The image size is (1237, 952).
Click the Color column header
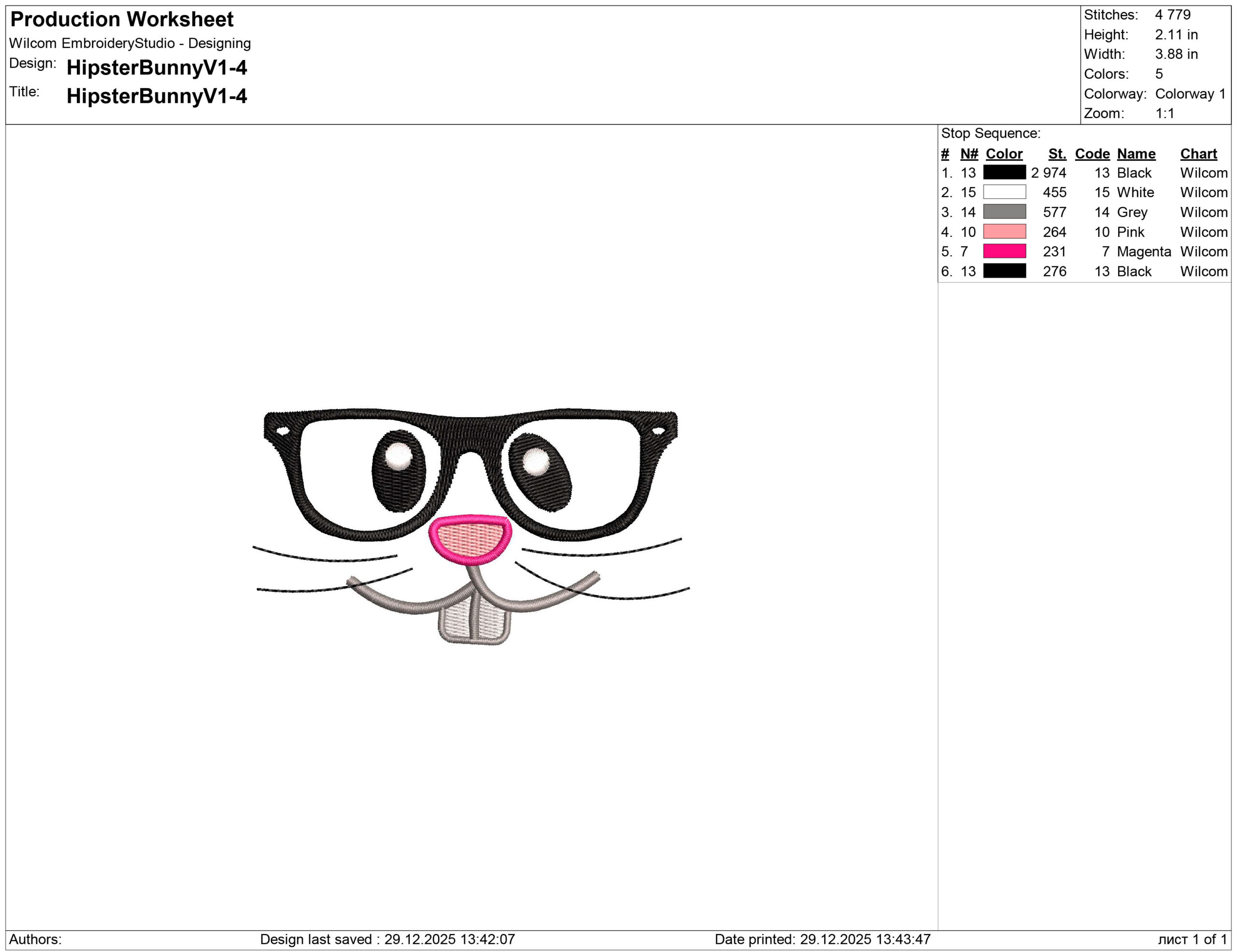click(1004, 154)
